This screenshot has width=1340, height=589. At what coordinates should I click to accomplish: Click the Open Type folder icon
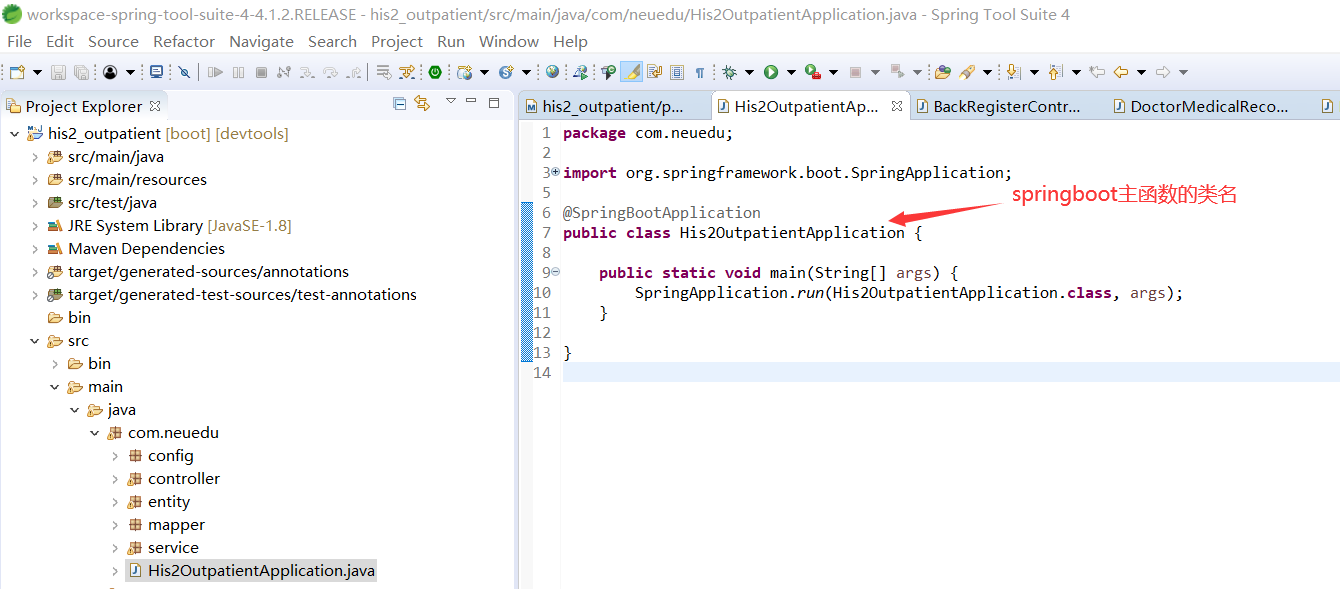click(942, 72)
